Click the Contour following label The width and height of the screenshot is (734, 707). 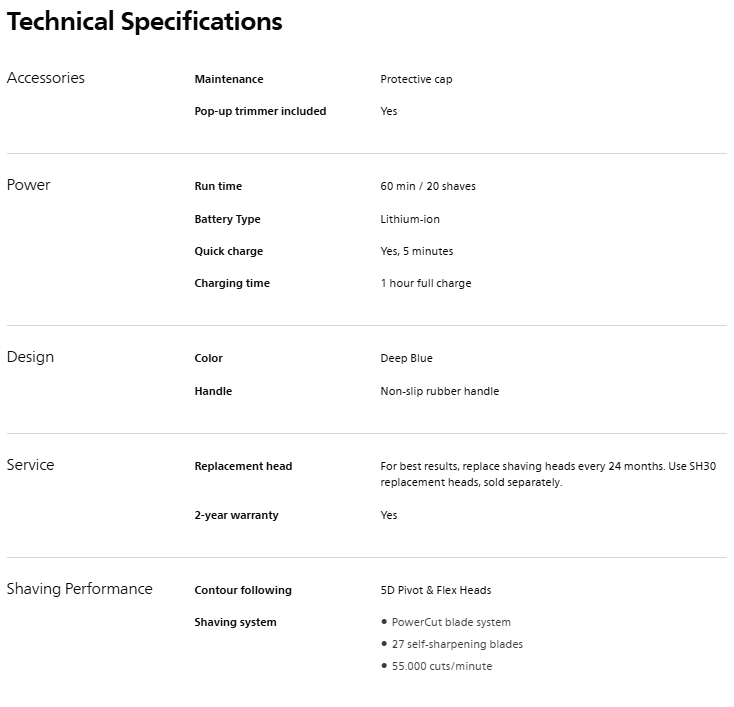[x=243, y=590]
